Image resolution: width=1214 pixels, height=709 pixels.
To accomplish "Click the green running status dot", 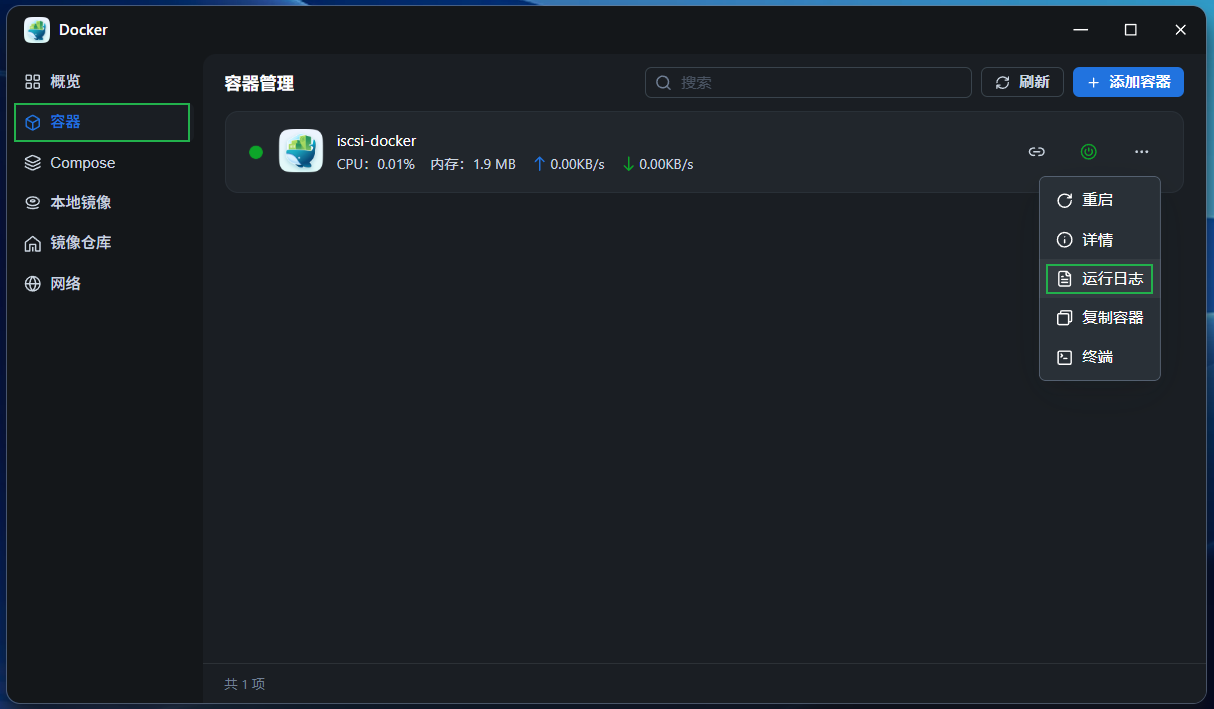I will click(x=256, y=152).
